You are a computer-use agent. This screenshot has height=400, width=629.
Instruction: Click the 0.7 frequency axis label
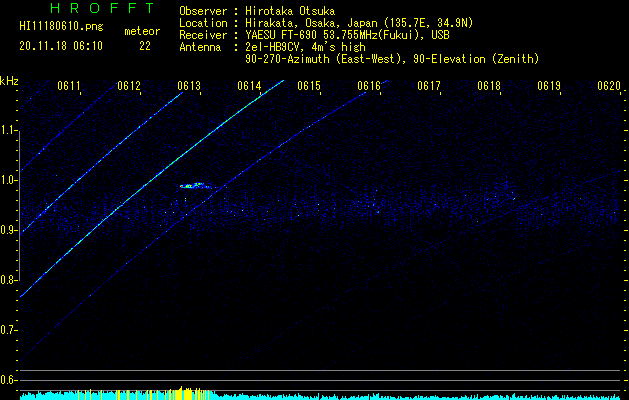[x=9, y=330]
